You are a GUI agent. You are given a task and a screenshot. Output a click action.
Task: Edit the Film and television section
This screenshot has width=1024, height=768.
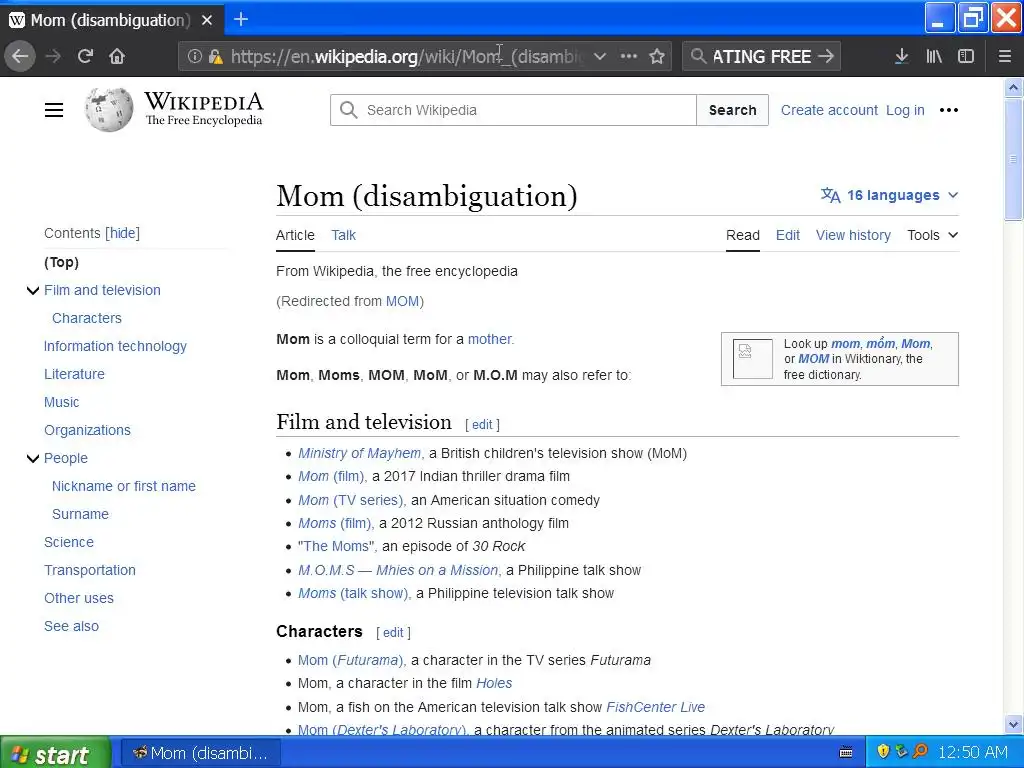pyautogui.click(x=482, y=424)
